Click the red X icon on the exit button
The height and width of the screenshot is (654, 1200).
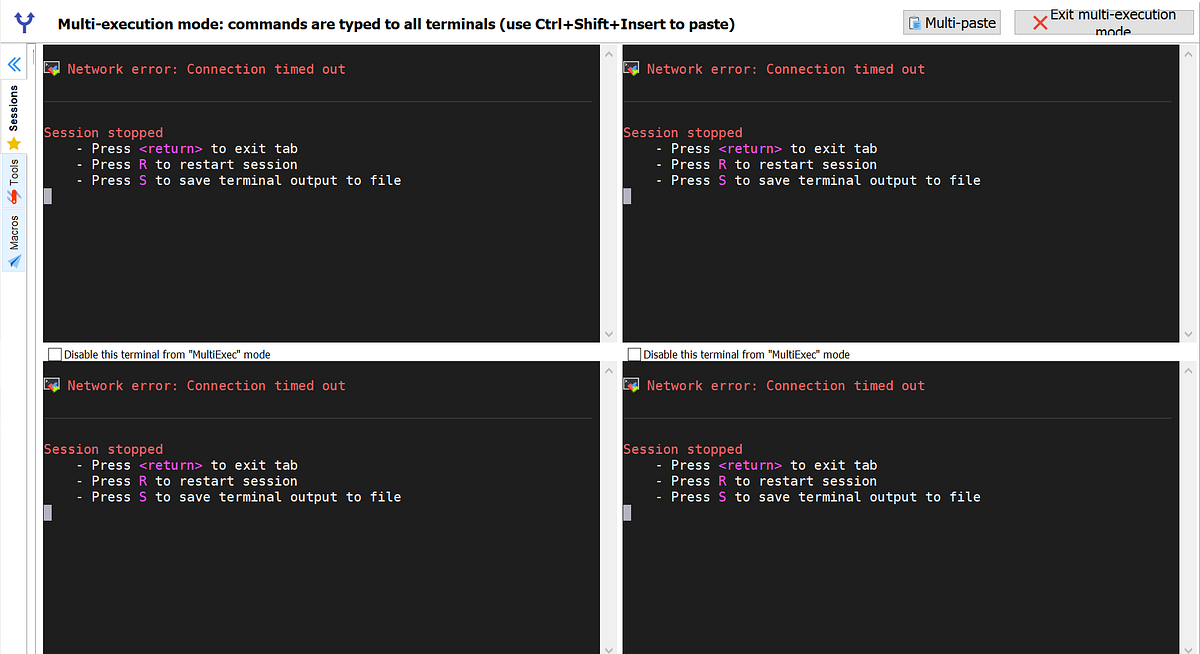(1040, 23)
